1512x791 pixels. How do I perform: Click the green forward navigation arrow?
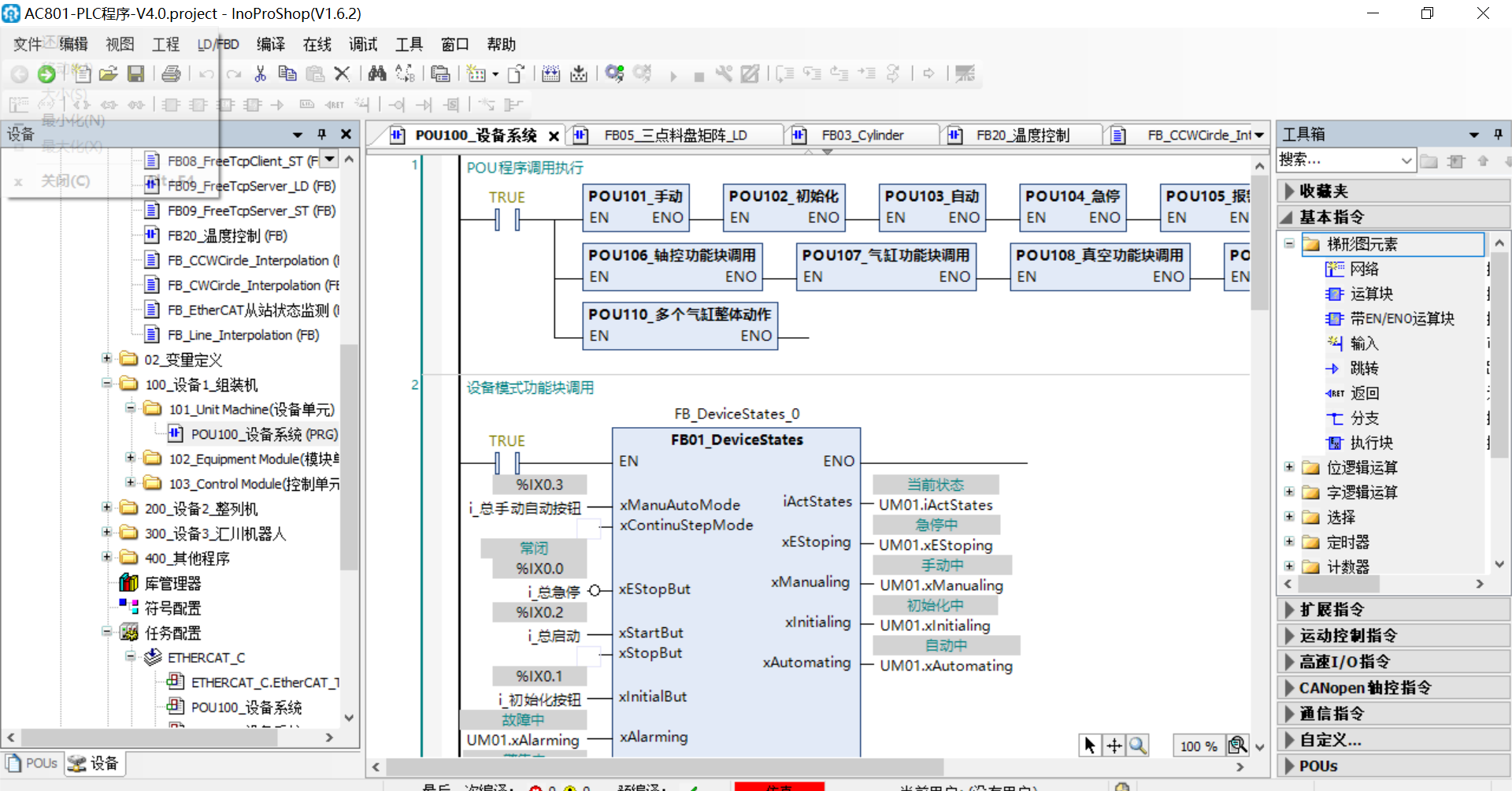click(x=46, y=74)
